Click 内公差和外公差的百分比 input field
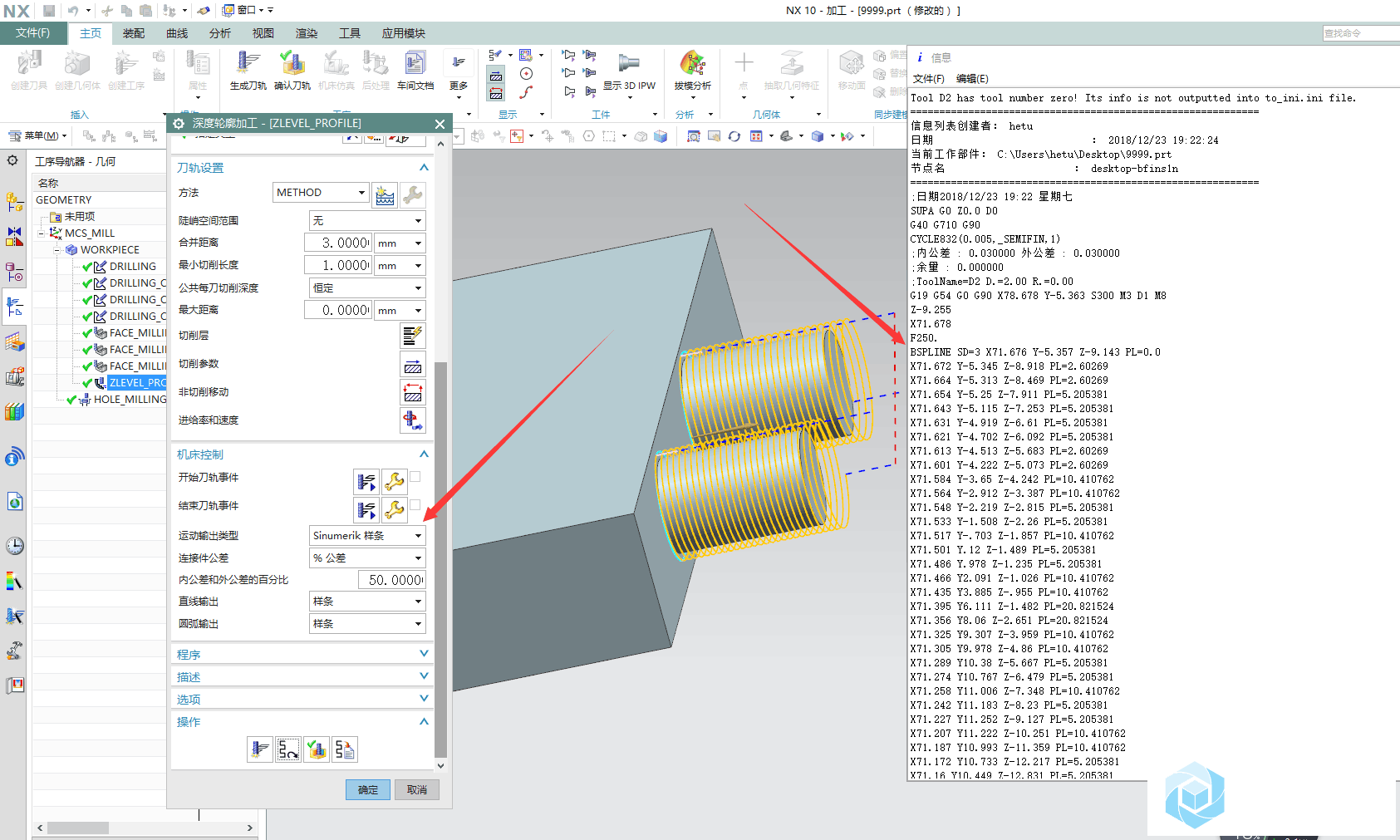The width and height of the screenshot is (1400, 840). (392, 580)
